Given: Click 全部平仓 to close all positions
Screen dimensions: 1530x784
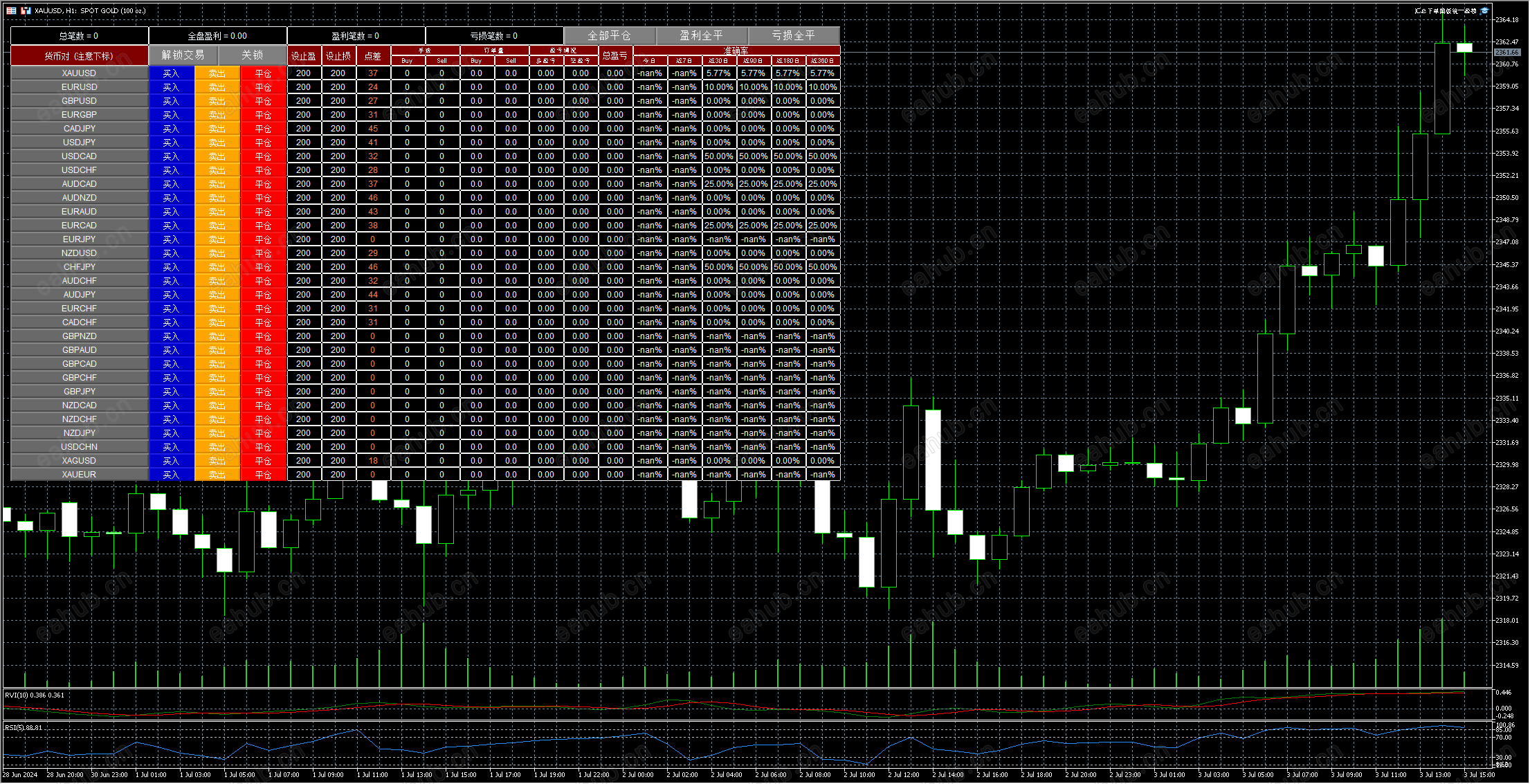Looking at the screenshot, I should coord(610,35).
